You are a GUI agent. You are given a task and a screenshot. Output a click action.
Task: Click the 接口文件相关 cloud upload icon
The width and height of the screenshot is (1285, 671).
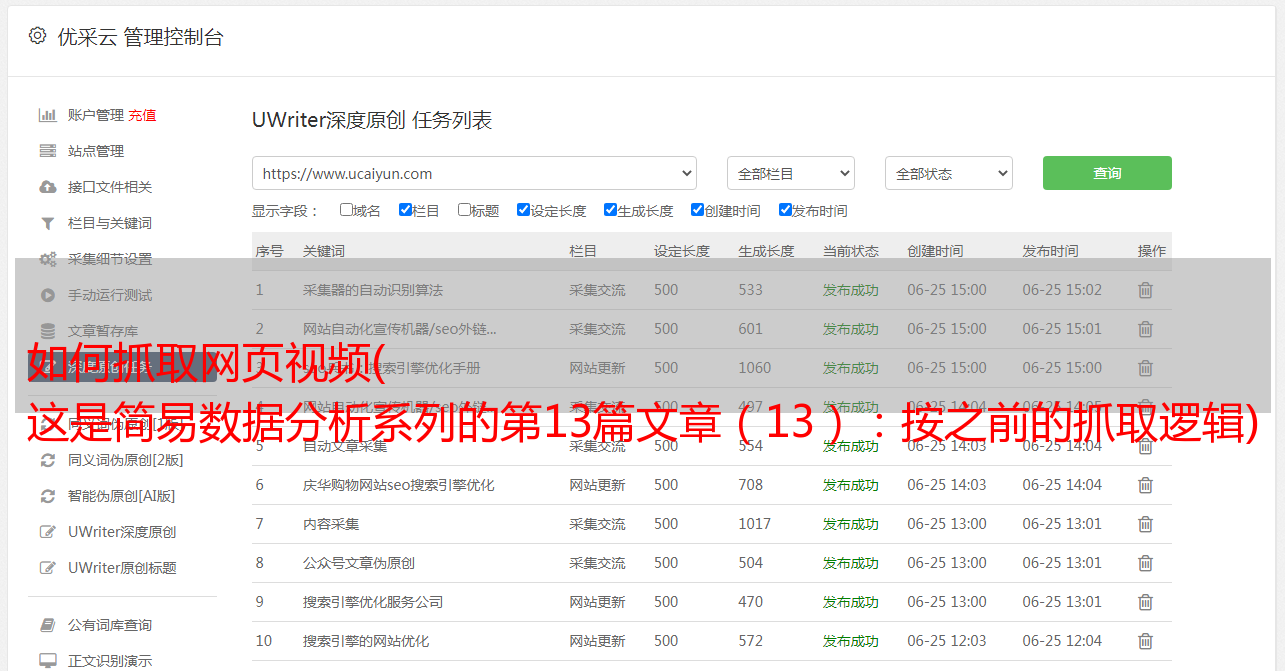pyautogui.click(x=47, y=187)
